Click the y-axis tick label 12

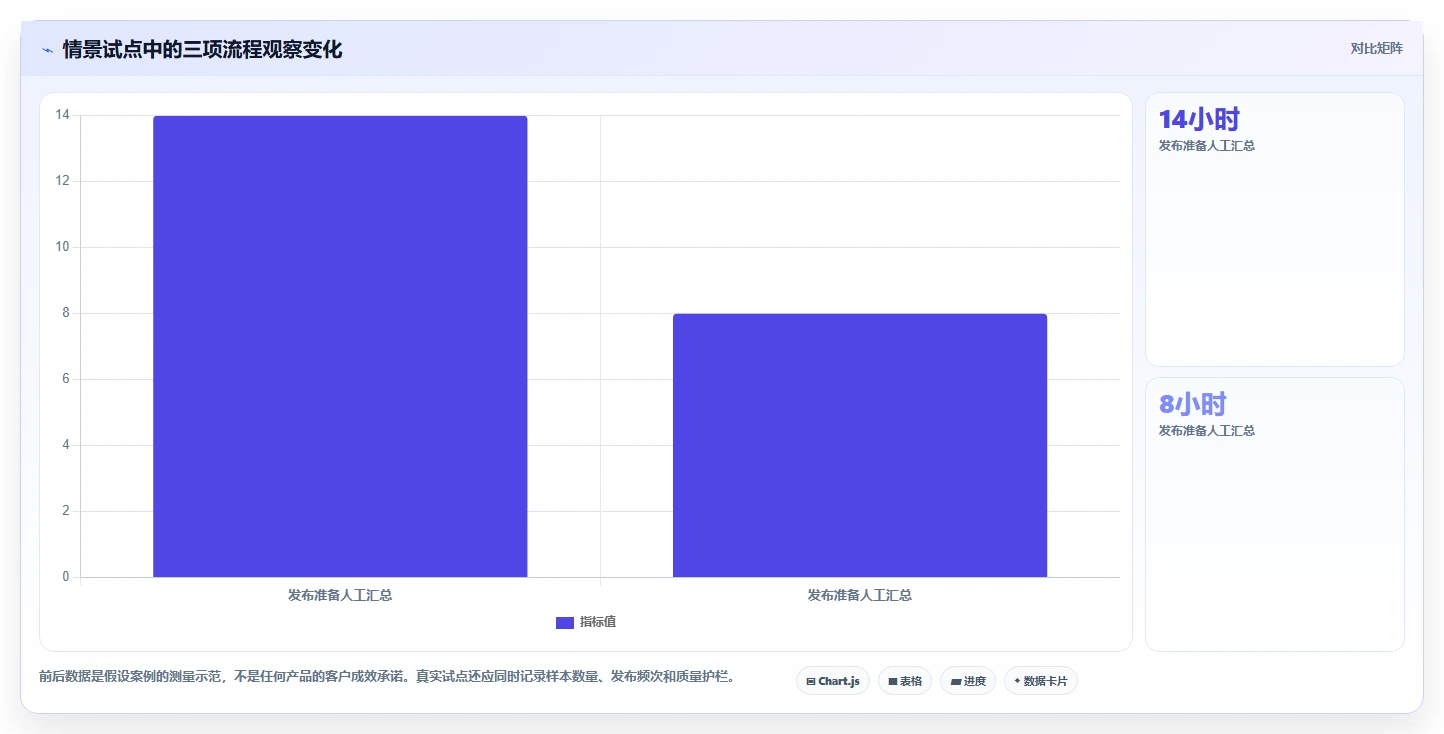[62, 181]
